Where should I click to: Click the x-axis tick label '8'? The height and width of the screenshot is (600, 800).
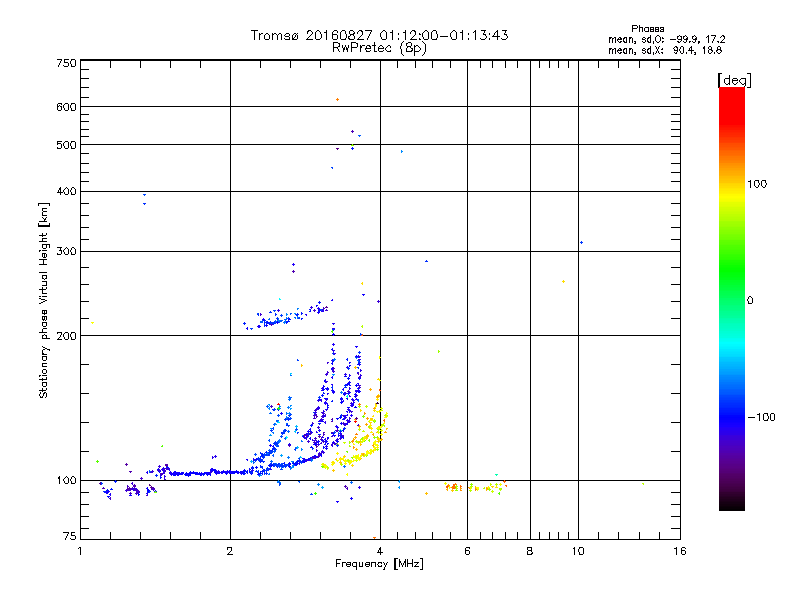click(x=530, y=551)
